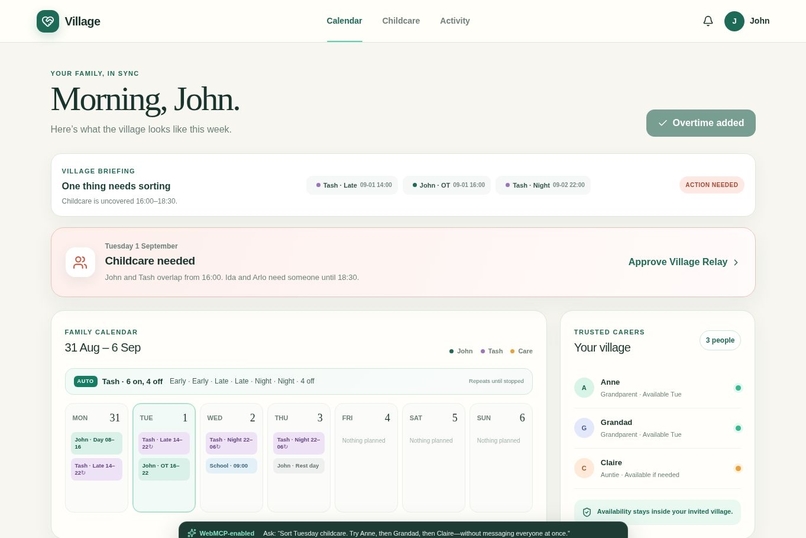Click the people icon beside Childcare needed
Screen dimensions: 806x538
pyautogui.click(x=80, y=263)
